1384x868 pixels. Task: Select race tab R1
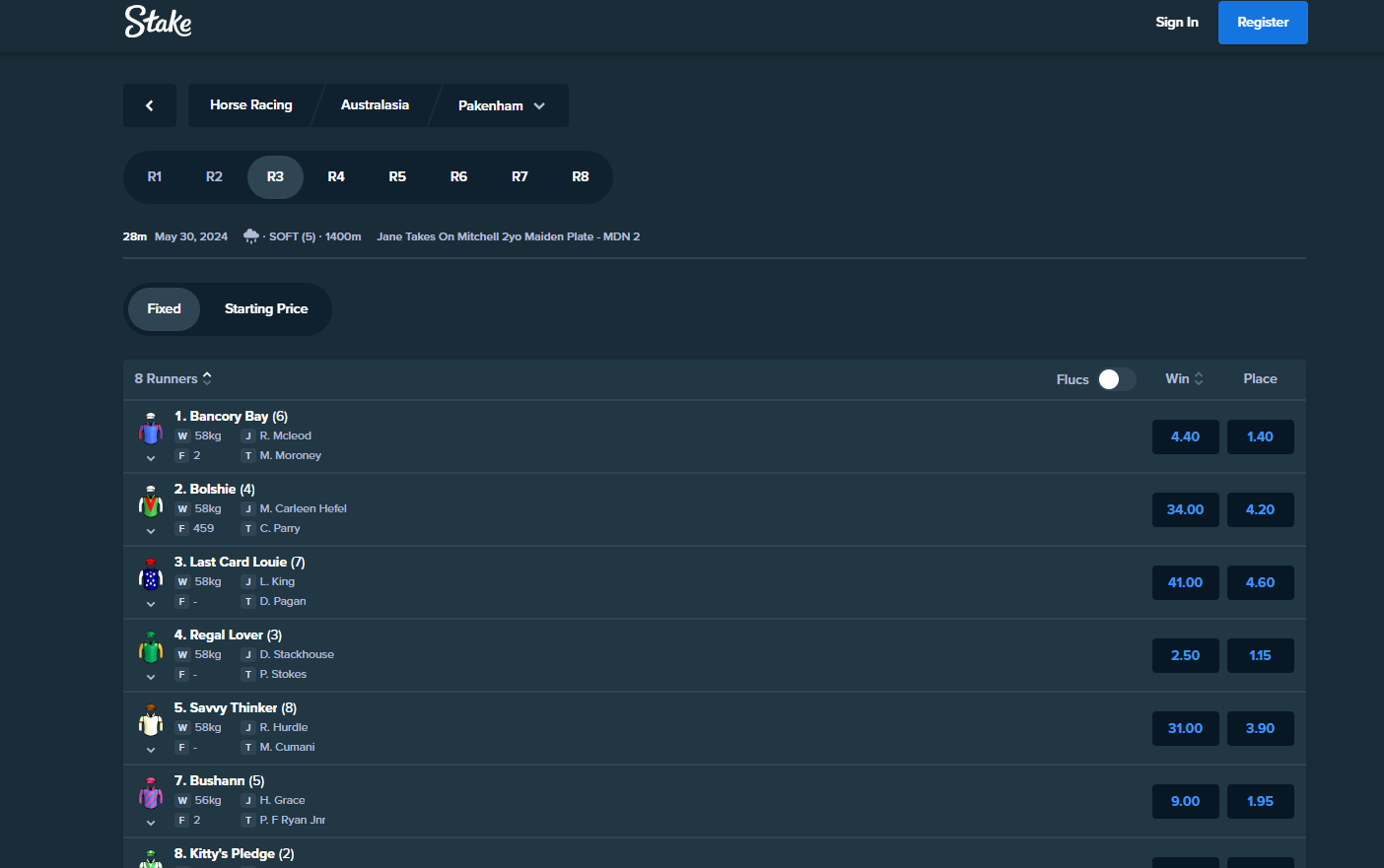[x=155, y=177]
